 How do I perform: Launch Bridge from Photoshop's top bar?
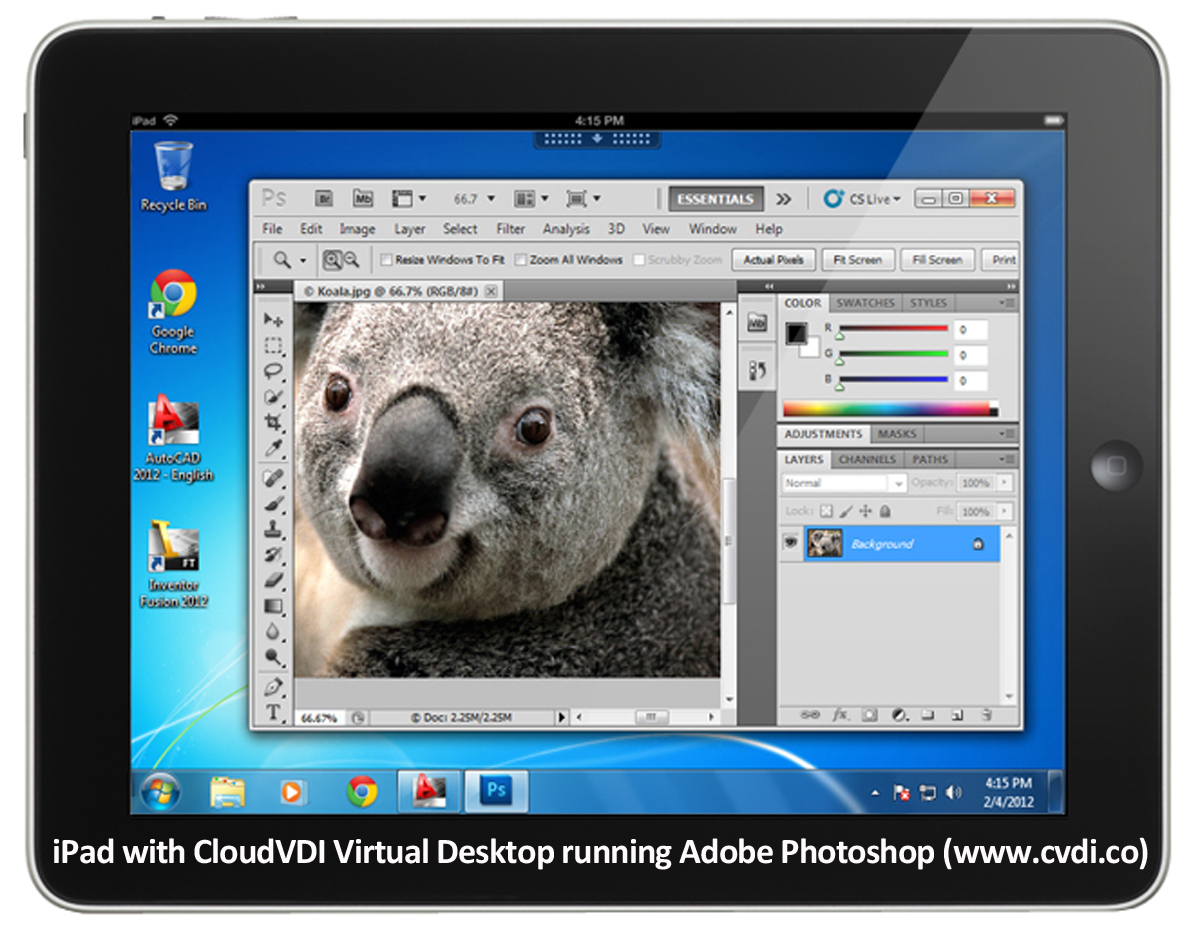pyautogui.click(x=324, y=198)
